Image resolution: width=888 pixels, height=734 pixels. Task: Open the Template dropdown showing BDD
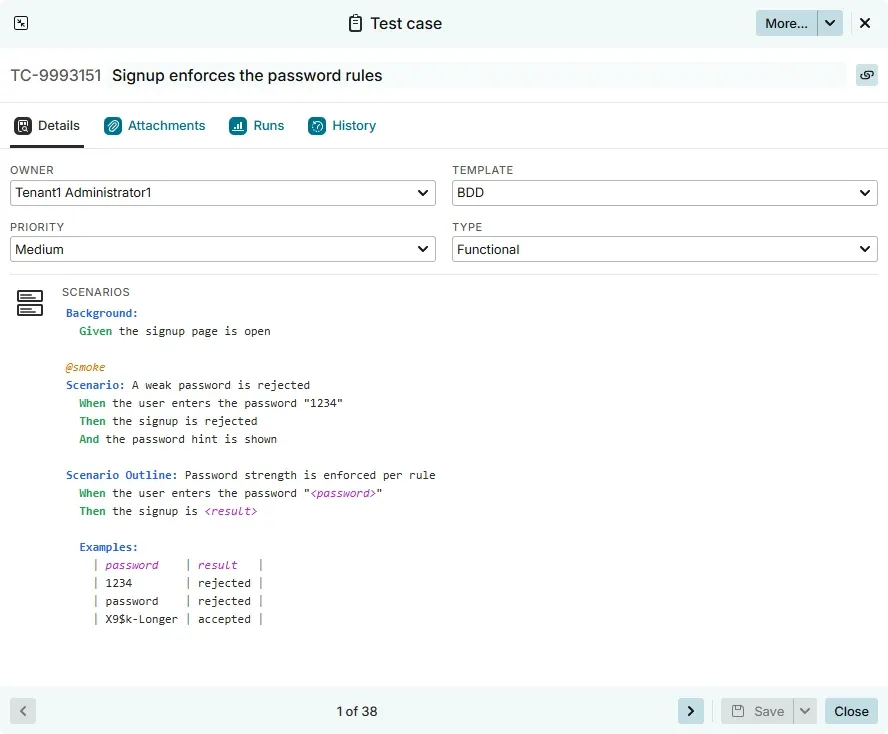664,193
